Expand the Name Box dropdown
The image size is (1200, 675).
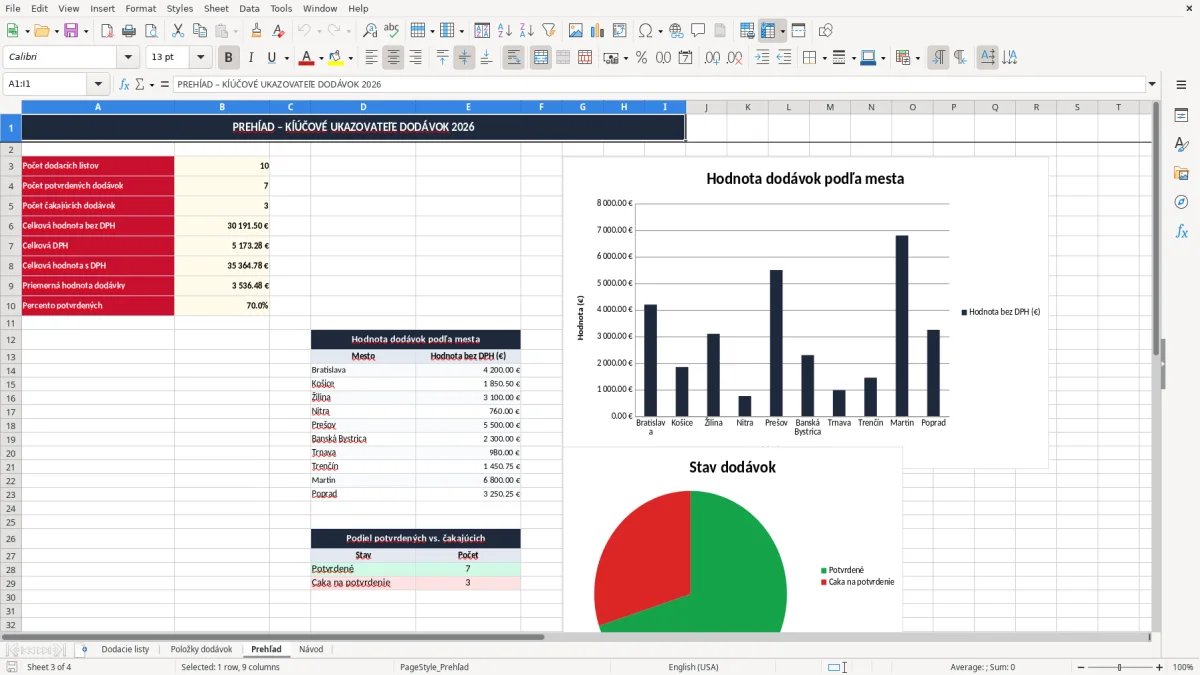[x=98, y=85]
